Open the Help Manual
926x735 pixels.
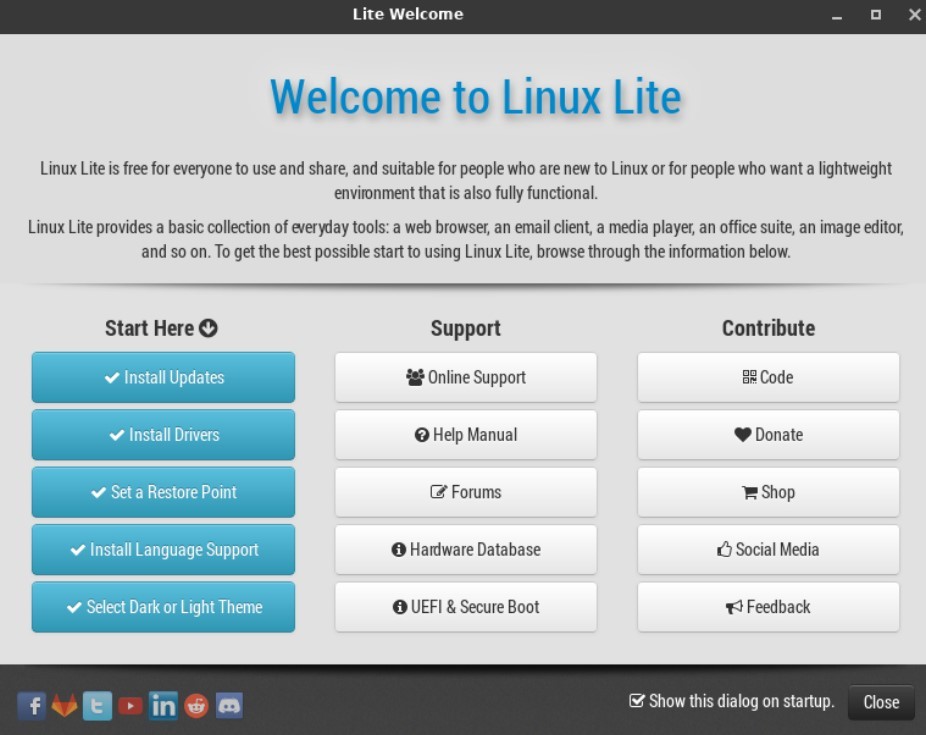tap(466, 435)
